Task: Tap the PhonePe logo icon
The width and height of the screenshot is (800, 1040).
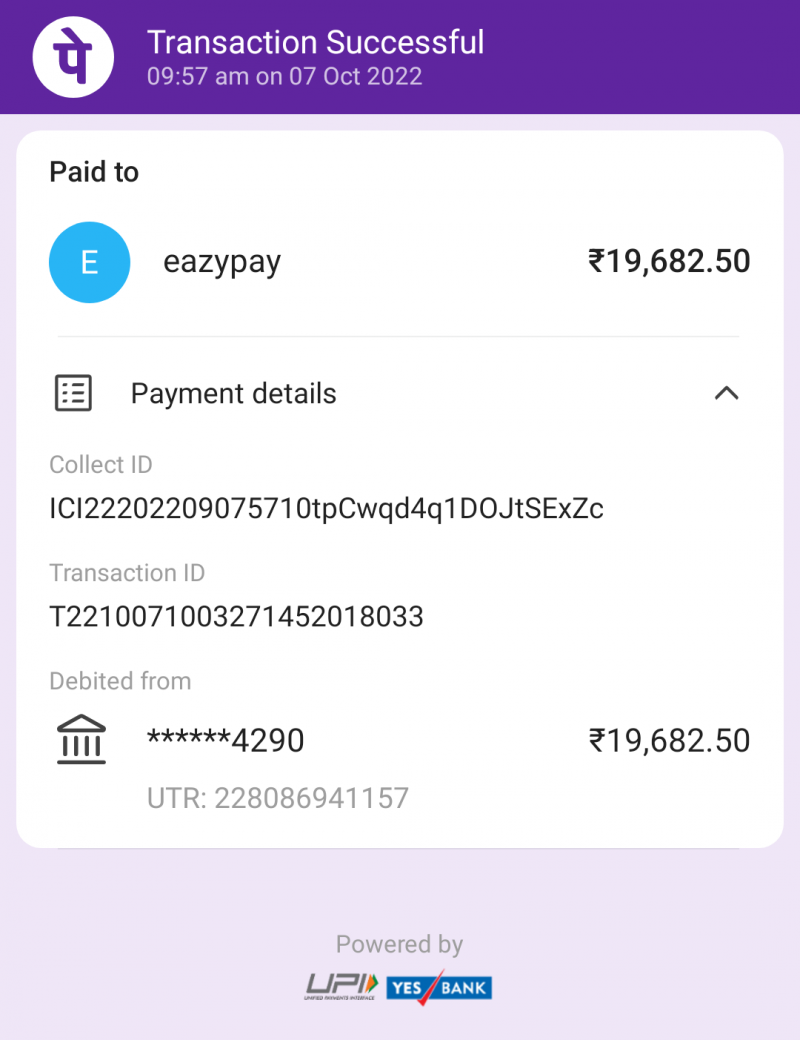Action: click(x=74, y=57)
